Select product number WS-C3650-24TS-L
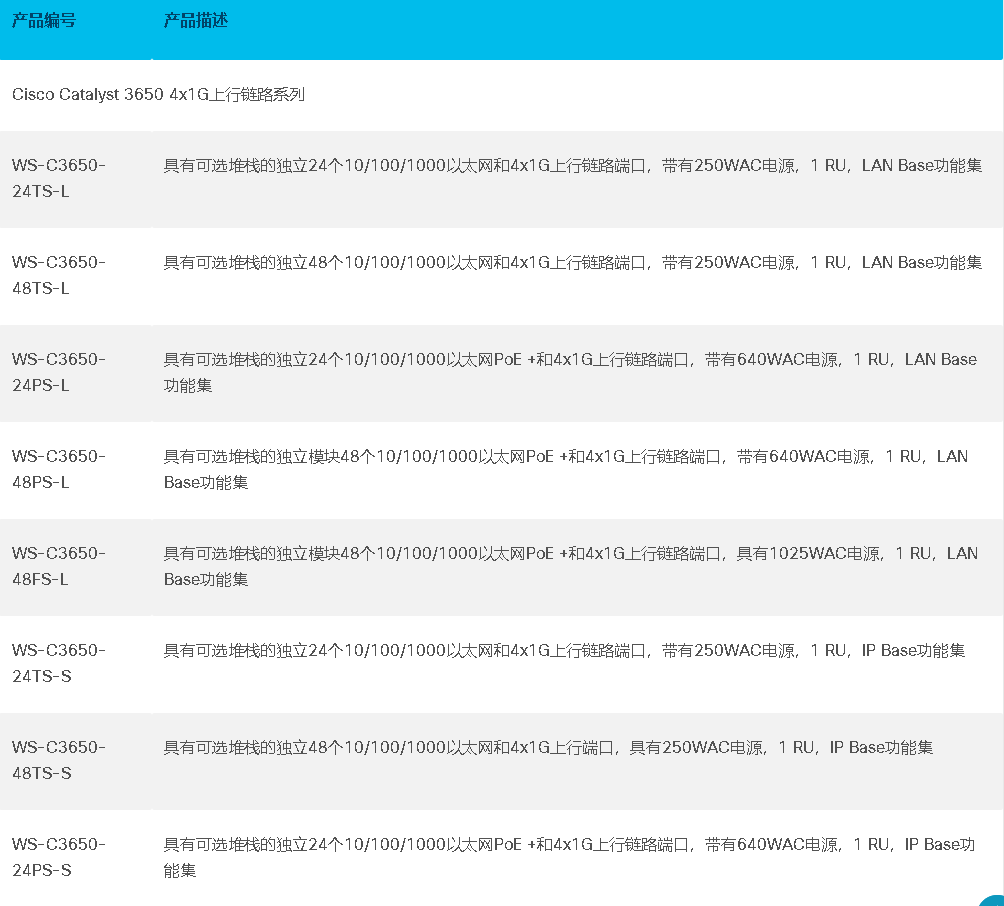This screenshot has height=906, width=1004. pyautogui.click(x=59, y=178)
